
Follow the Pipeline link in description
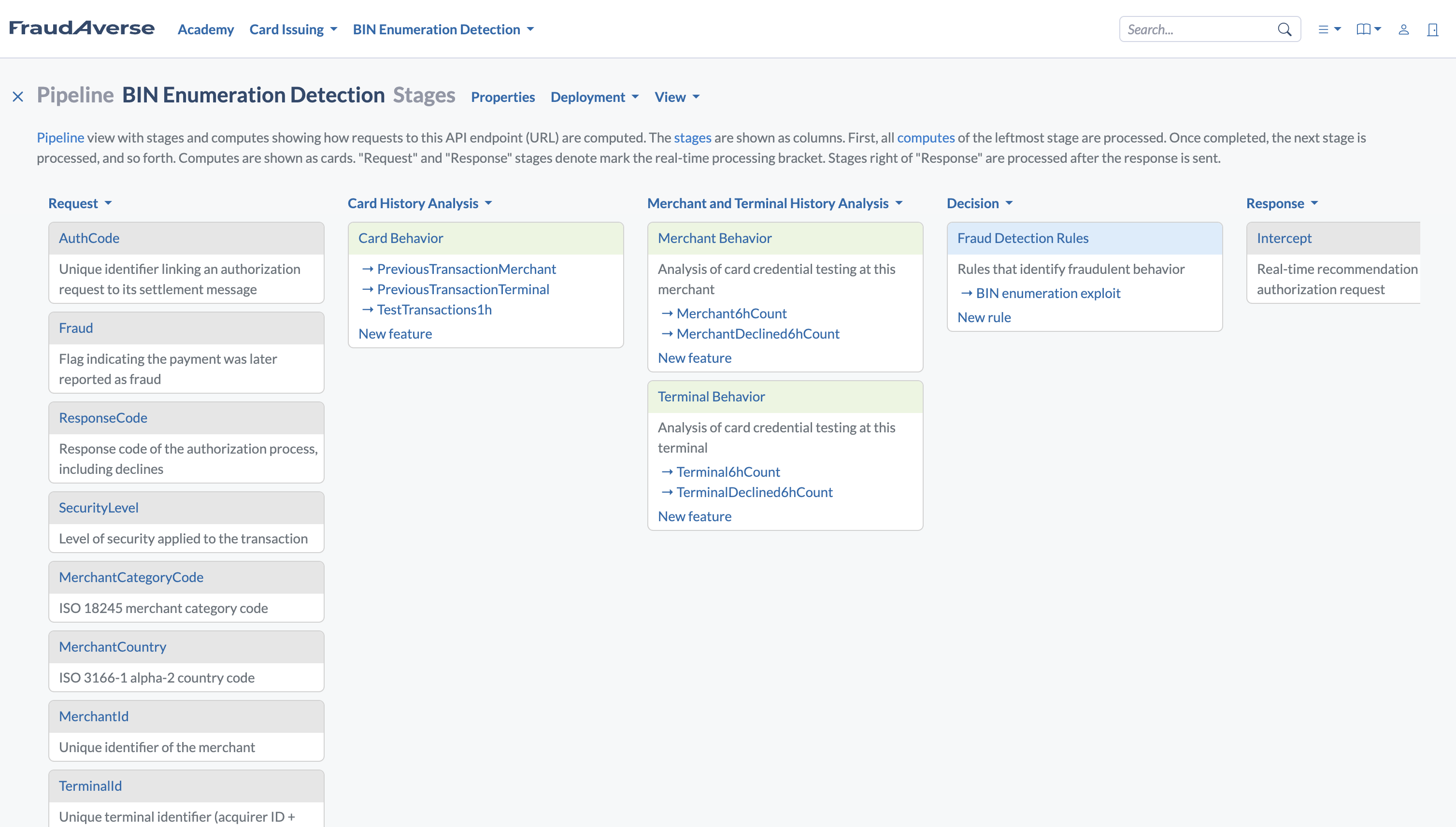coord(60,138)
